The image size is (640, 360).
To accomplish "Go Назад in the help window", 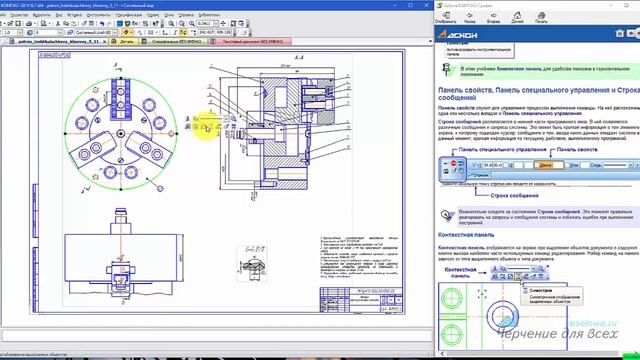I will [469, 17].
